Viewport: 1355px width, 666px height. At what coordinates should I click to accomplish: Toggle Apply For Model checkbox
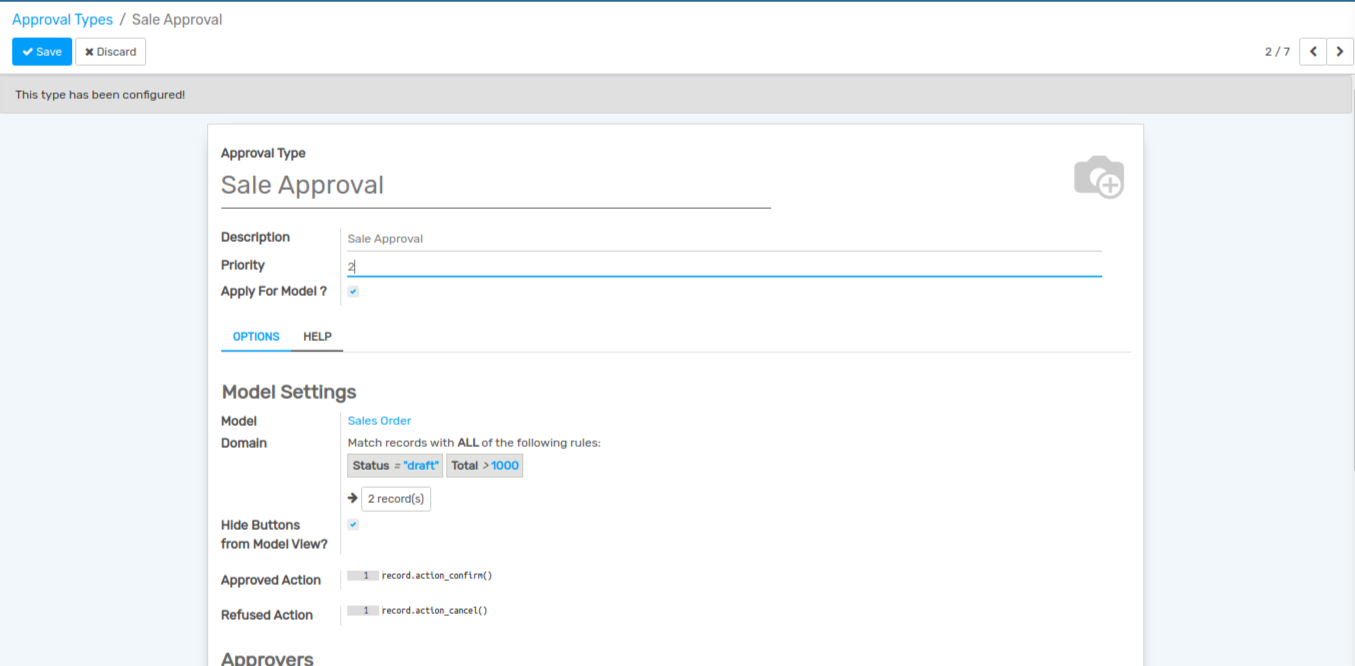pyautogui.click(x=353, y=292)
